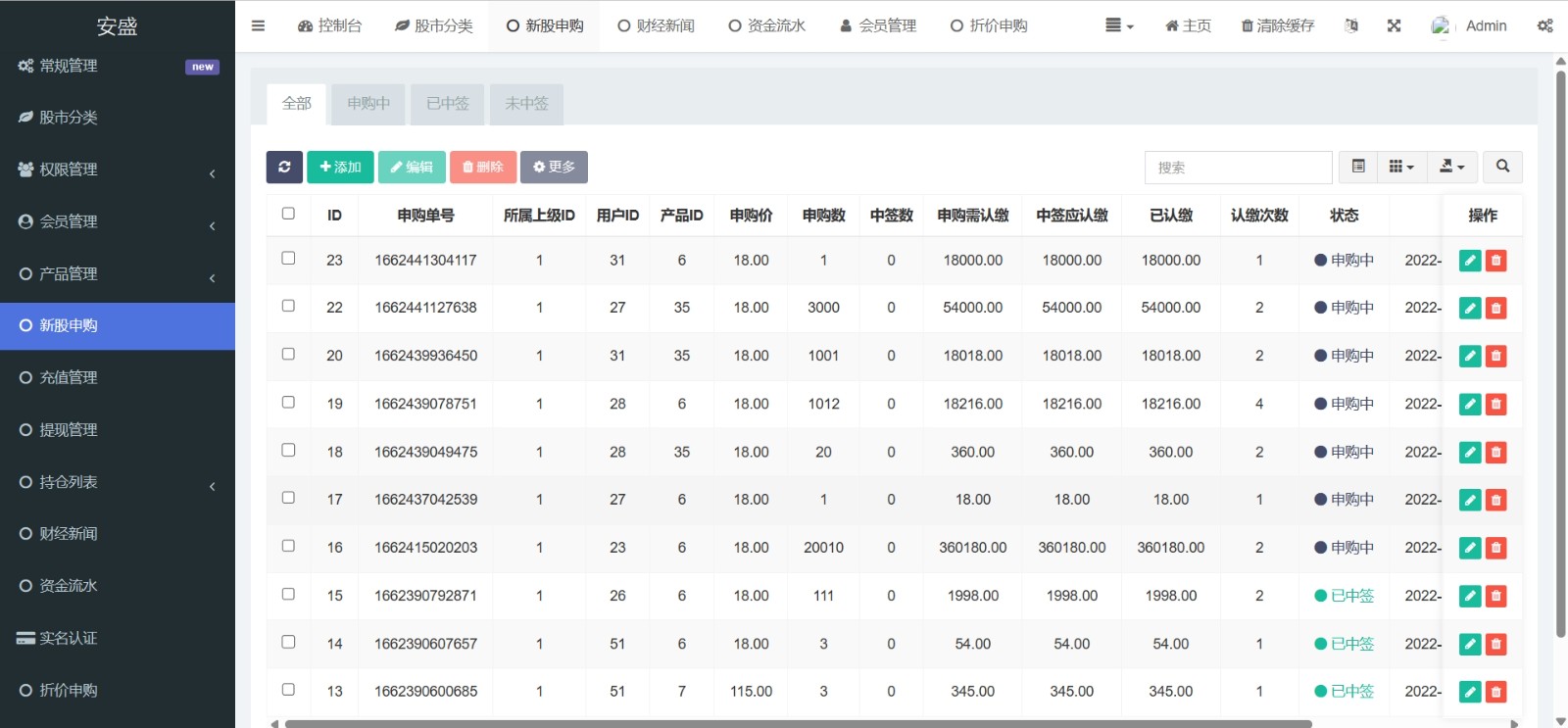Click the search magnifier icon button

(x=1502, y=168)
